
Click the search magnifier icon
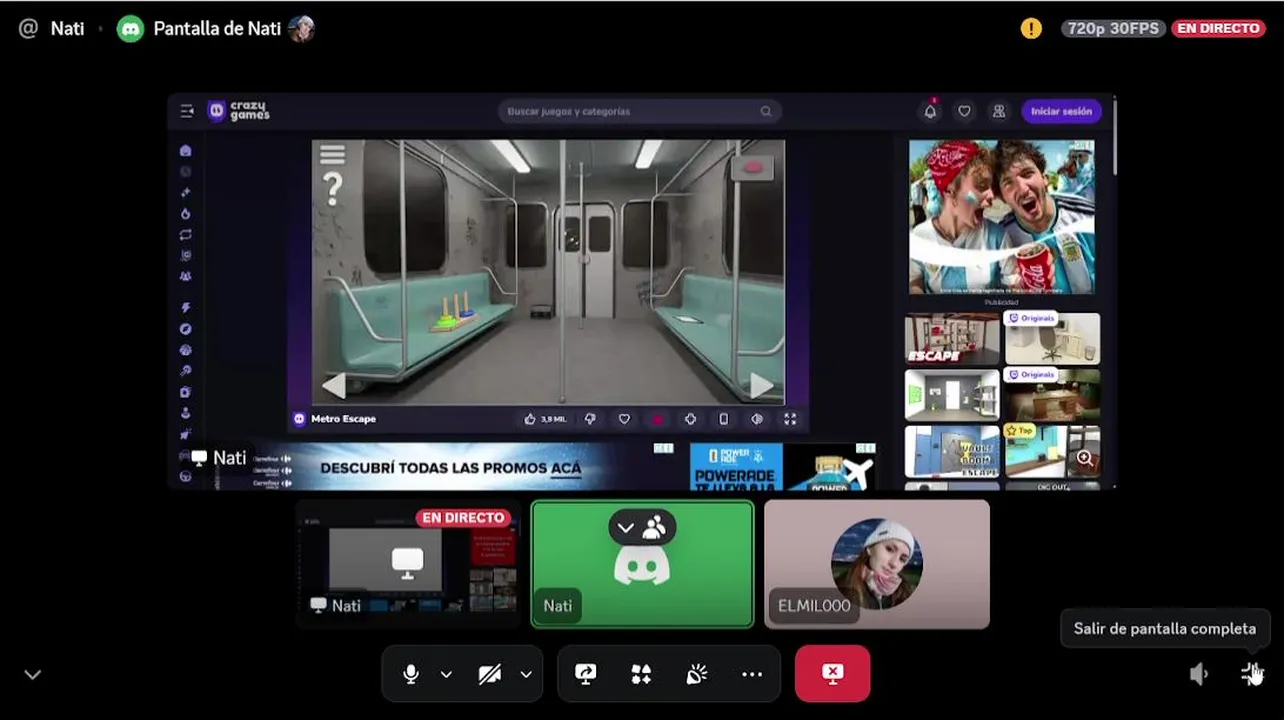coord(766,111)
